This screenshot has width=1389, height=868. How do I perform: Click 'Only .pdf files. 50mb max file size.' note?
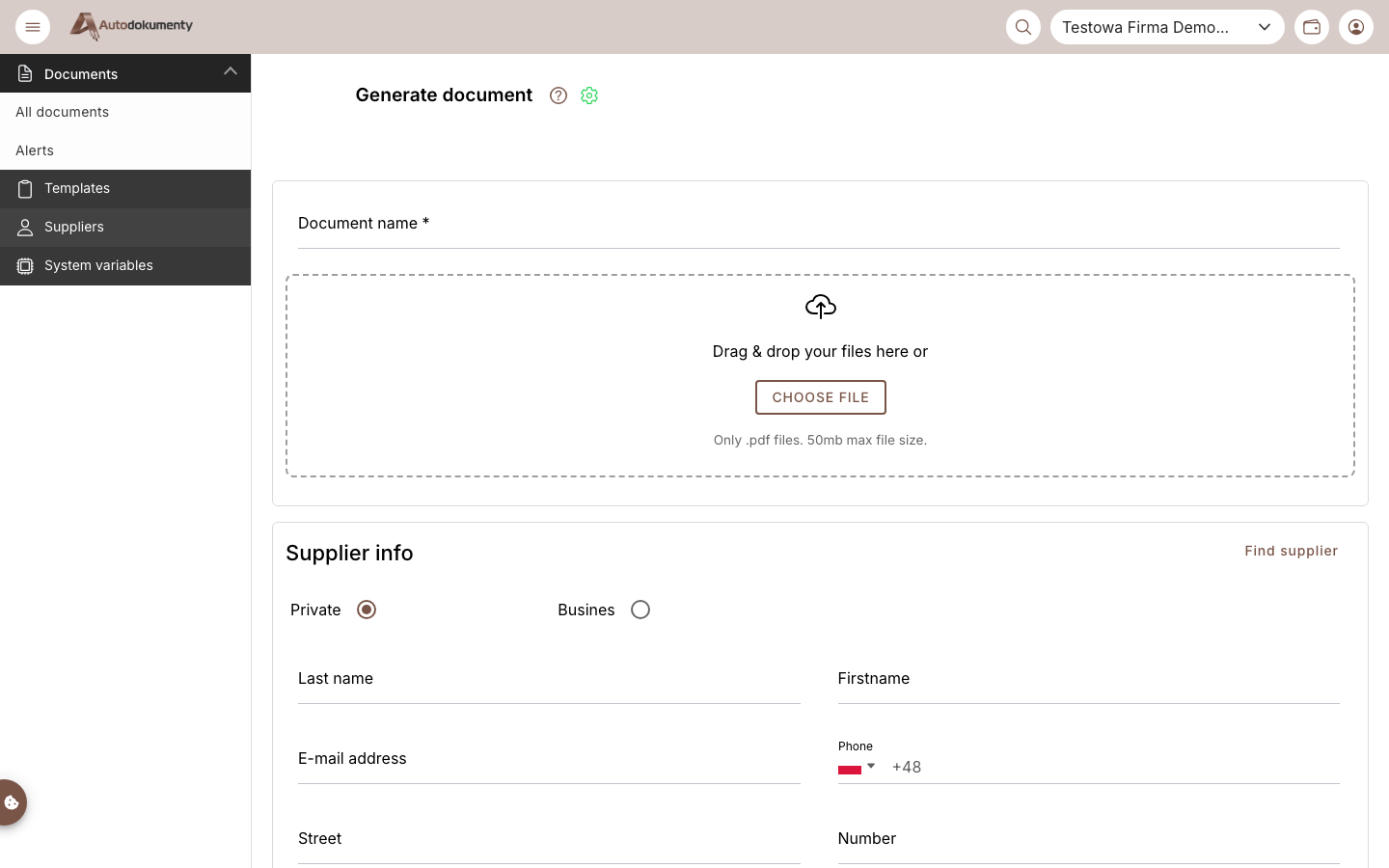click(x=820, y=440)
